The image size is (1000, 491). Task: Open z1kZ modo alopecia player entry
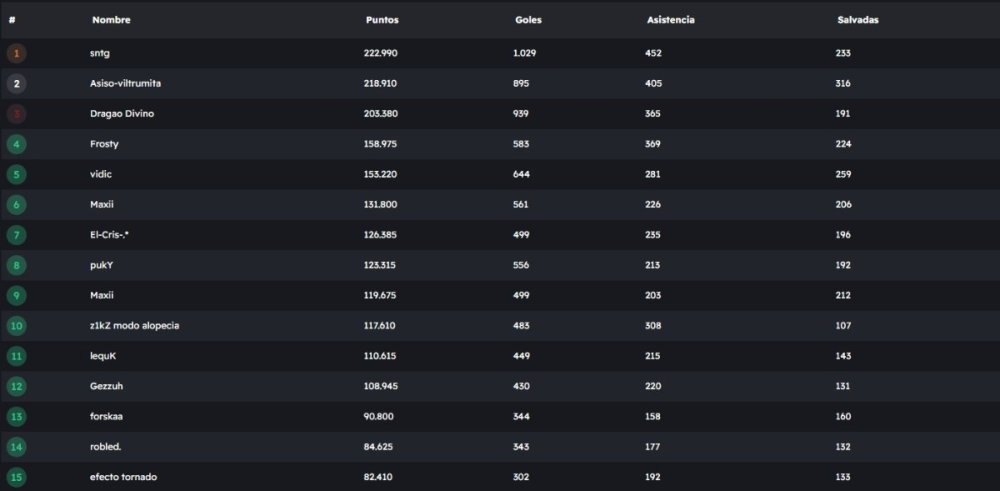(134, 326)
